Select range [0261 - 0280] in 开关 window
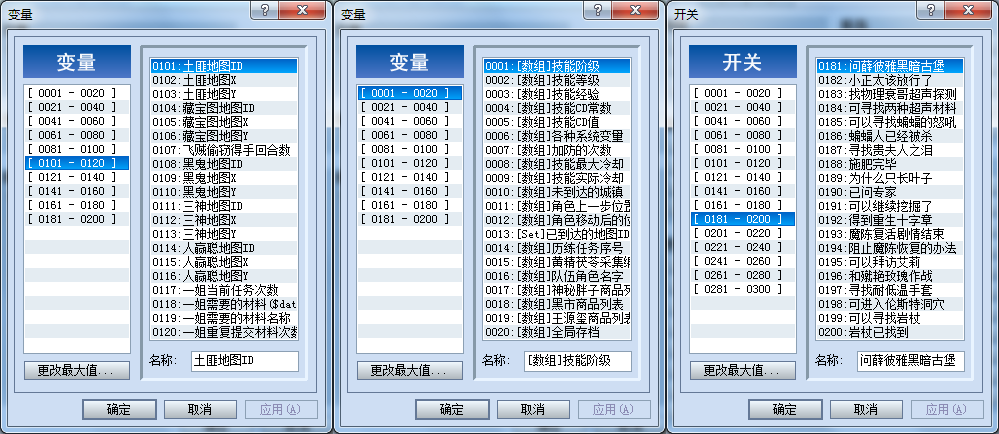The image size is (999, 434). [x=743, y=275]
